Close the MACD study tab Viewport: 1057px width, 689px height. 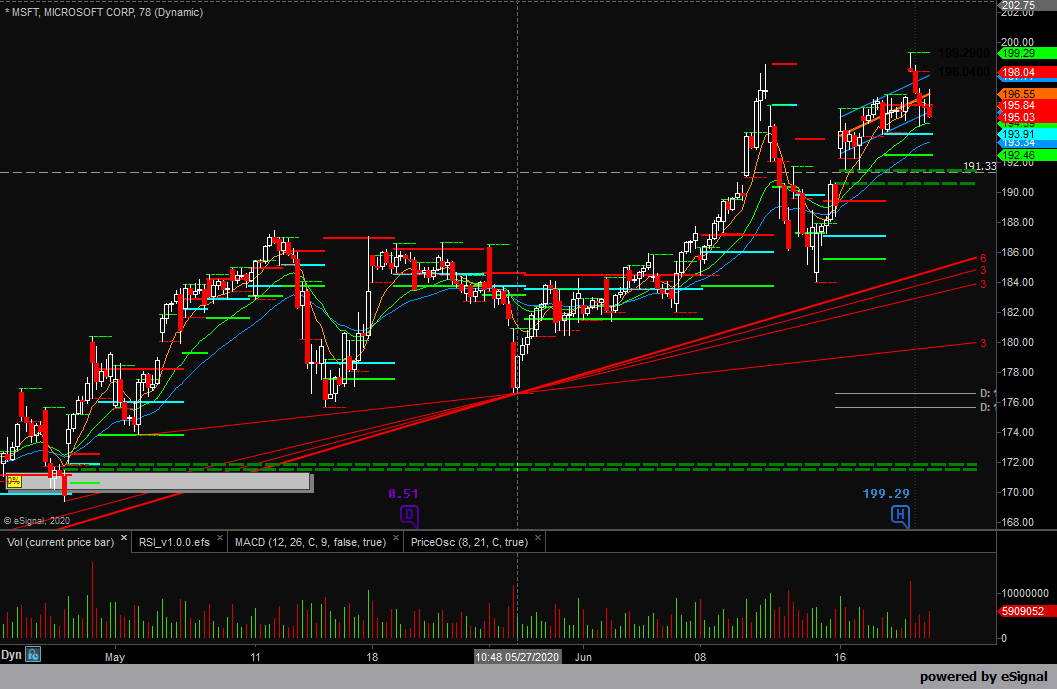click(x=396, y=538)
